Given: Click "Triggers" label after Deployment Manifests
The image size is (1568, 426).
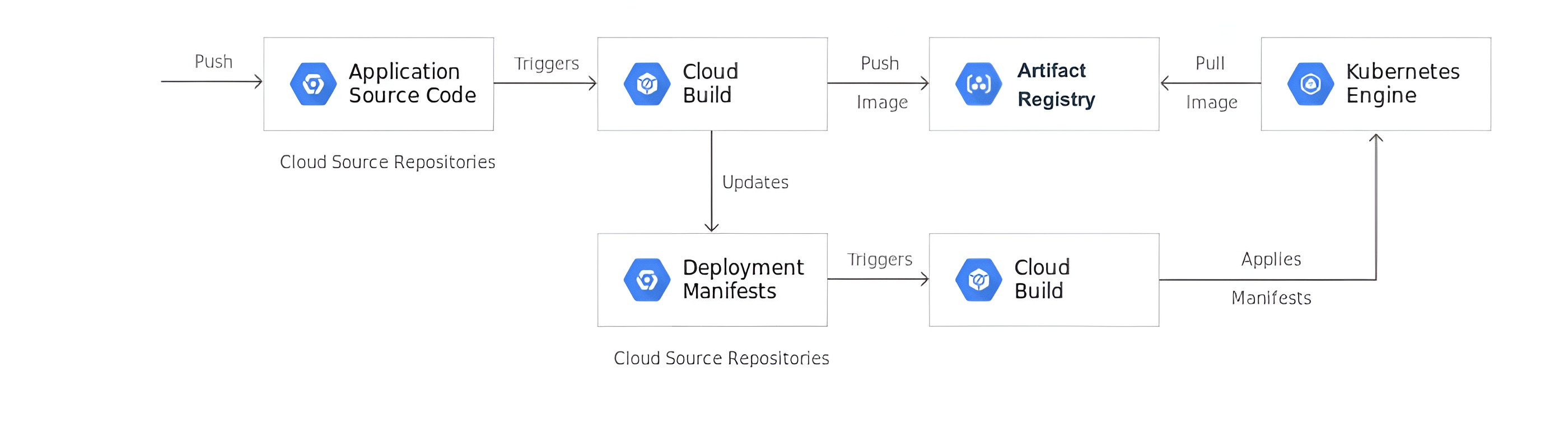Looking at the screenshot, I should tap(880, 260).
